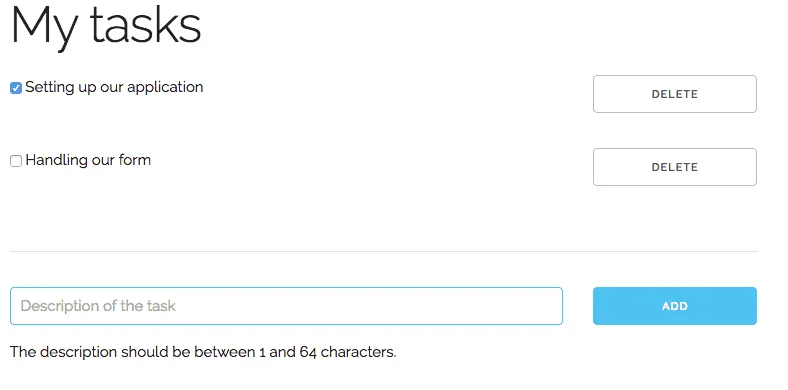Viewport: 788px width, 390px height.
Task: Submit the new task with the blue ADD button
Action: pos(674,306)
